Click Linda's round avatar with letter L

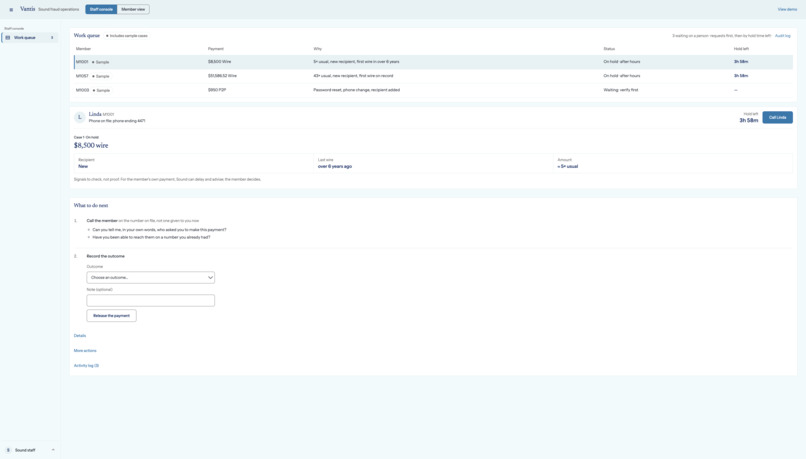80,117
